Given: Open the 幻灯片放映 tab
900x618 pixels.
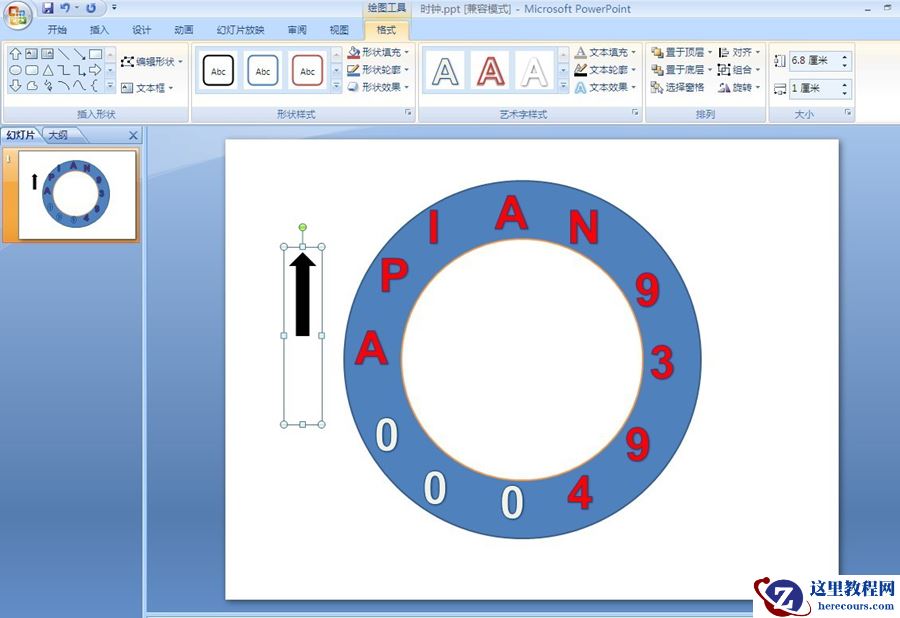Looking at the screenshot, I should click(x=240, y=30).
